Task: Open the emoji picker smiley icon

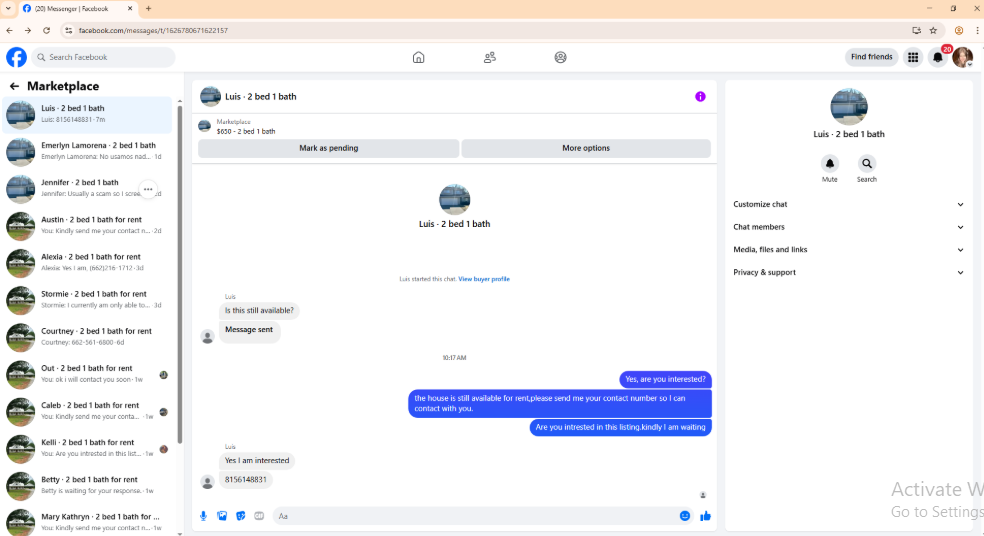Action: (685, 516)
